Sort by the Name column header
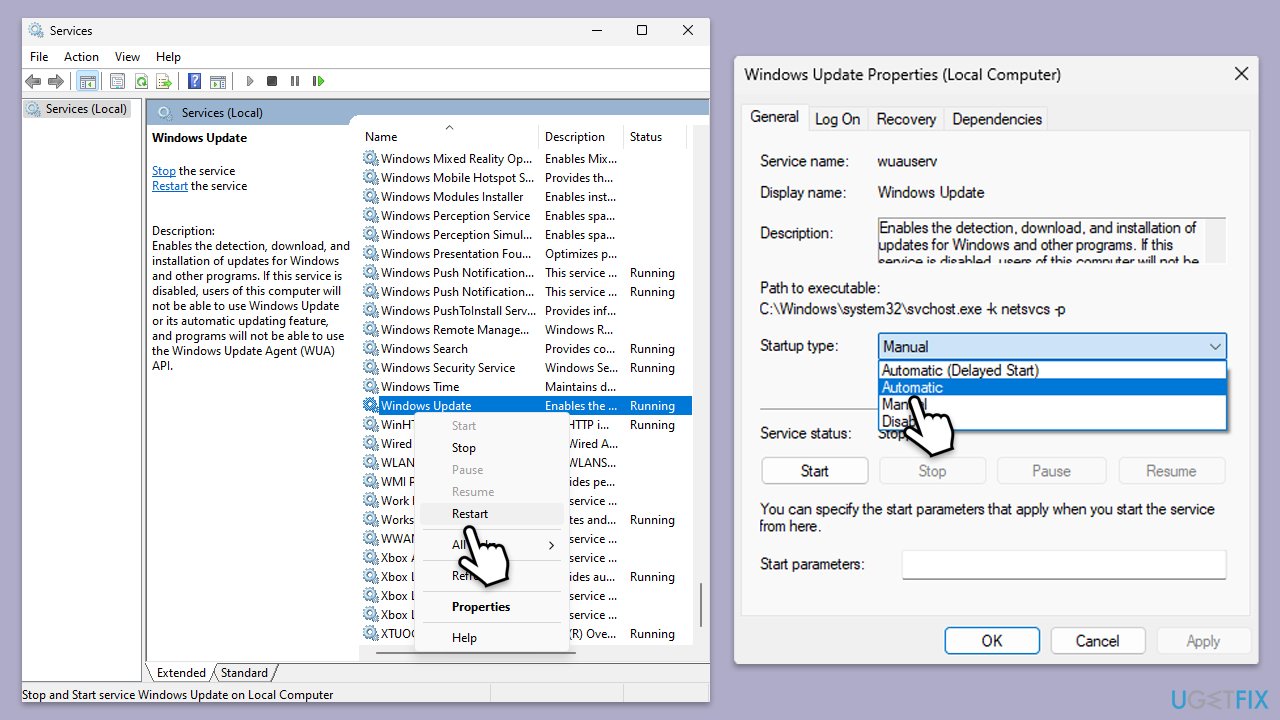1280x720 pixels. pyautogui.click(x=449, y=137)
